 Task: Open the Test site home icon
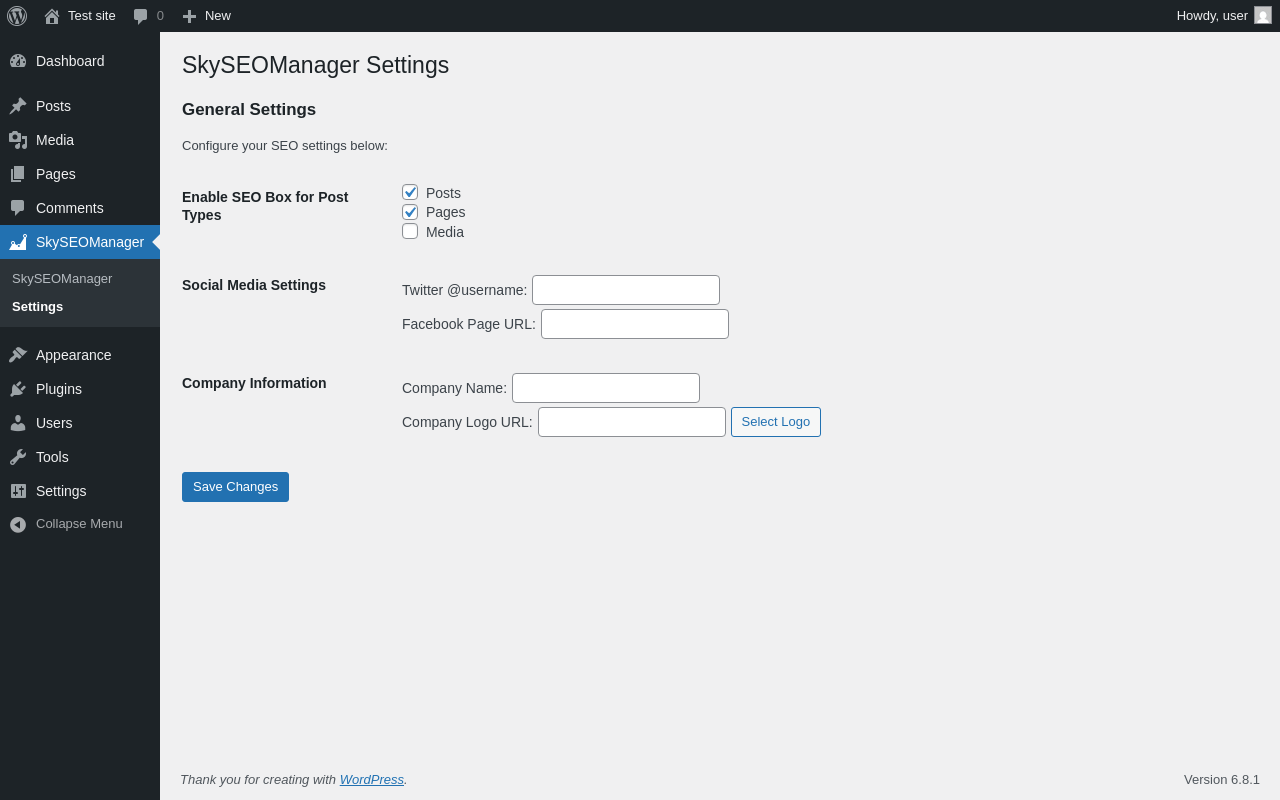click(x=52, y=16)
